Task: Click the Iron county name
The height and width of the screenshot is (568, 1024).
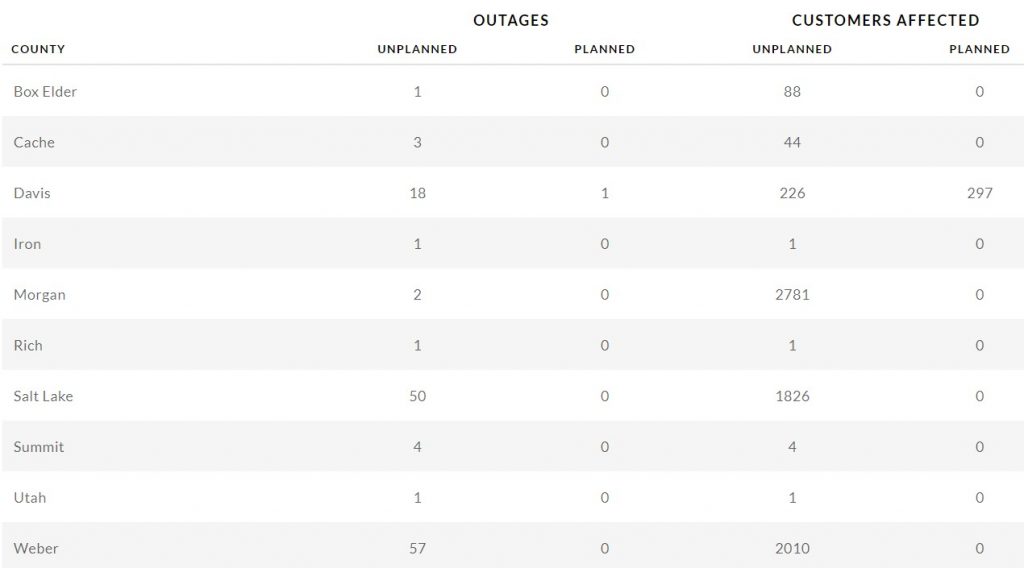Action: coord(27,244)
